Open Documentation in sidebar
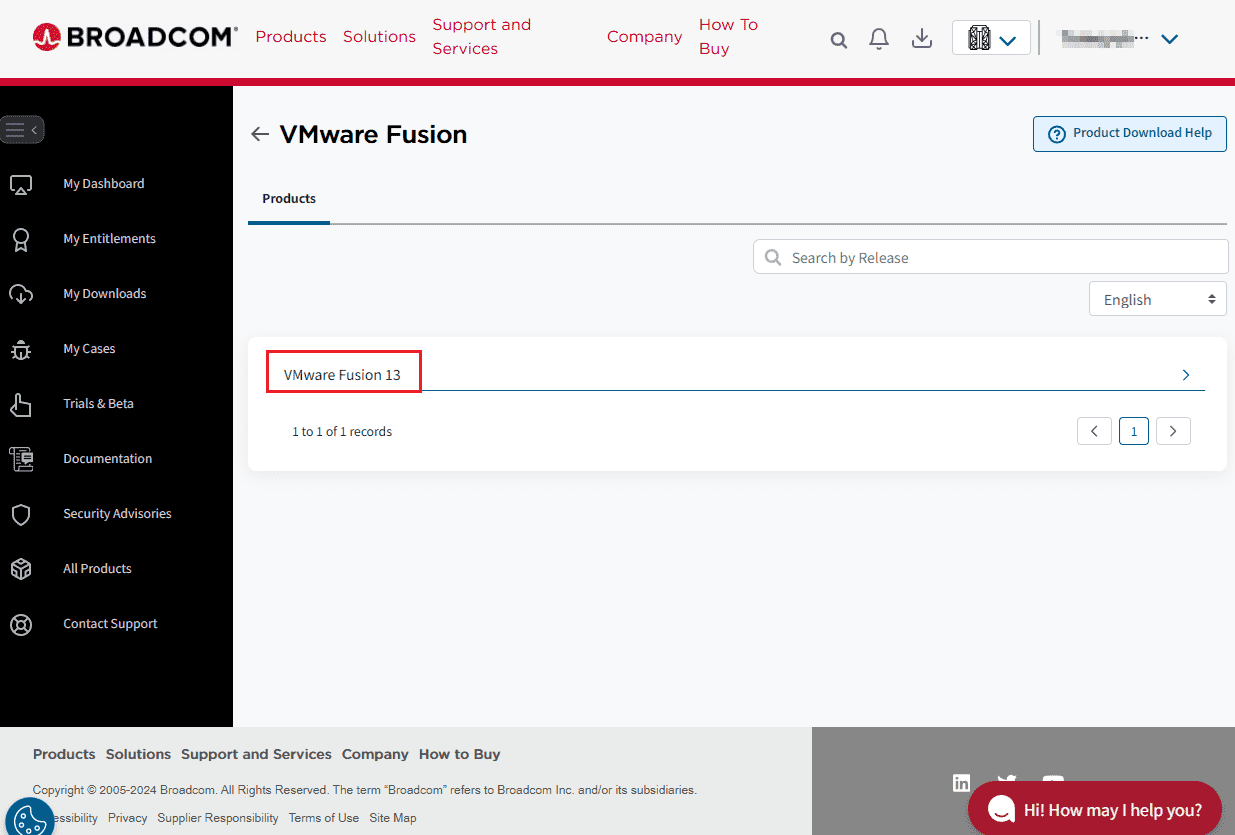This screenshot has height=835, width=1235. click(108, 459)
